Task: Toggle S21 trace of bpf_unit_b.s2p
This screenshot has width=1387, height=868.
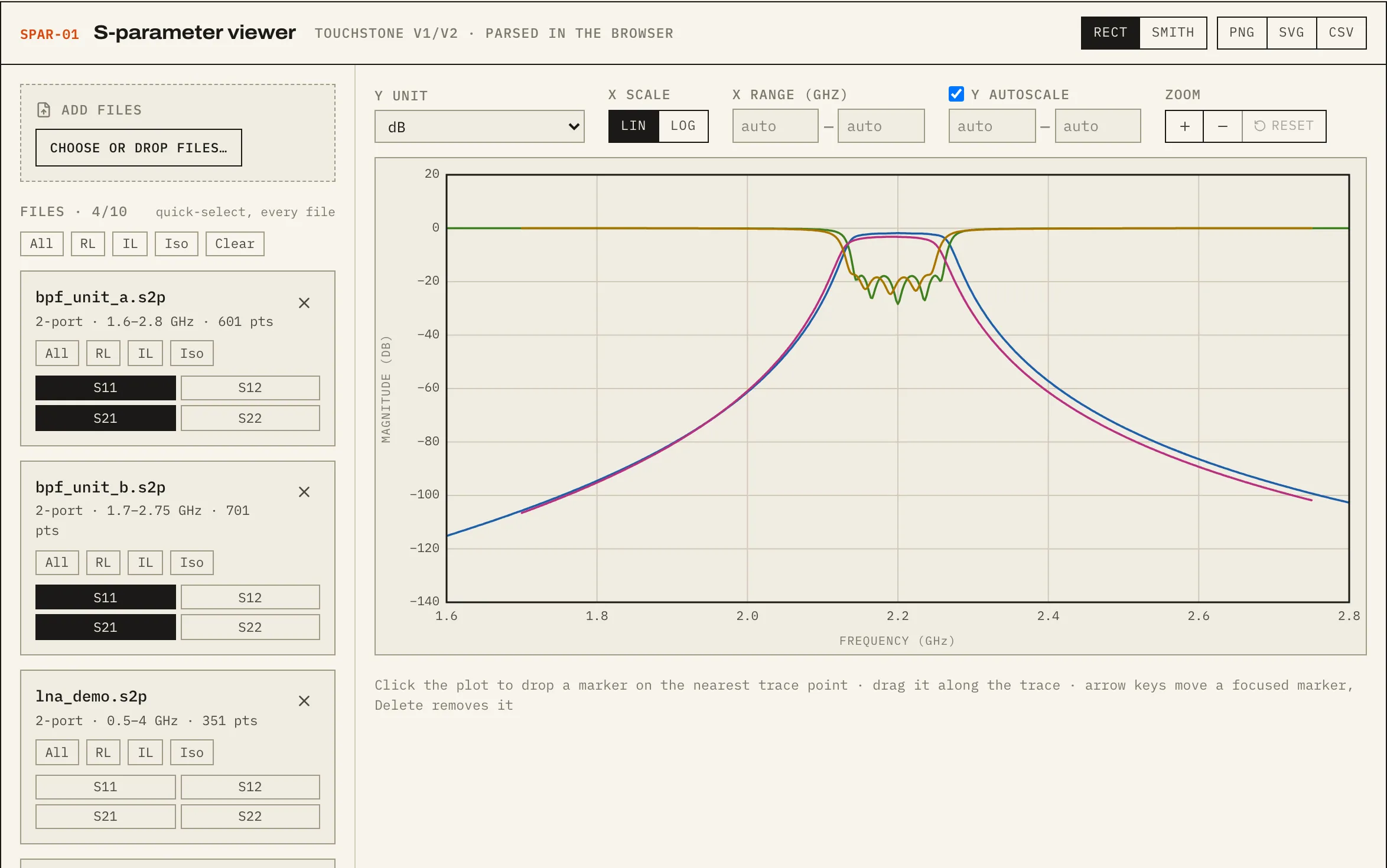Action: click(x=106, y=627)
